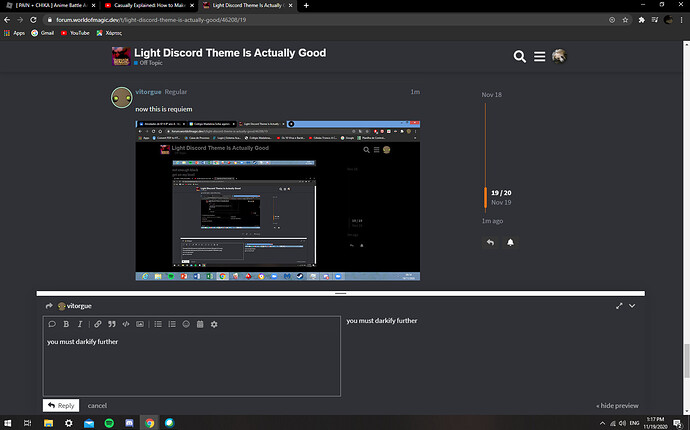Open YouTube bookmark
The height and width of the screenshot is (430, 690).
pos(75,33)
